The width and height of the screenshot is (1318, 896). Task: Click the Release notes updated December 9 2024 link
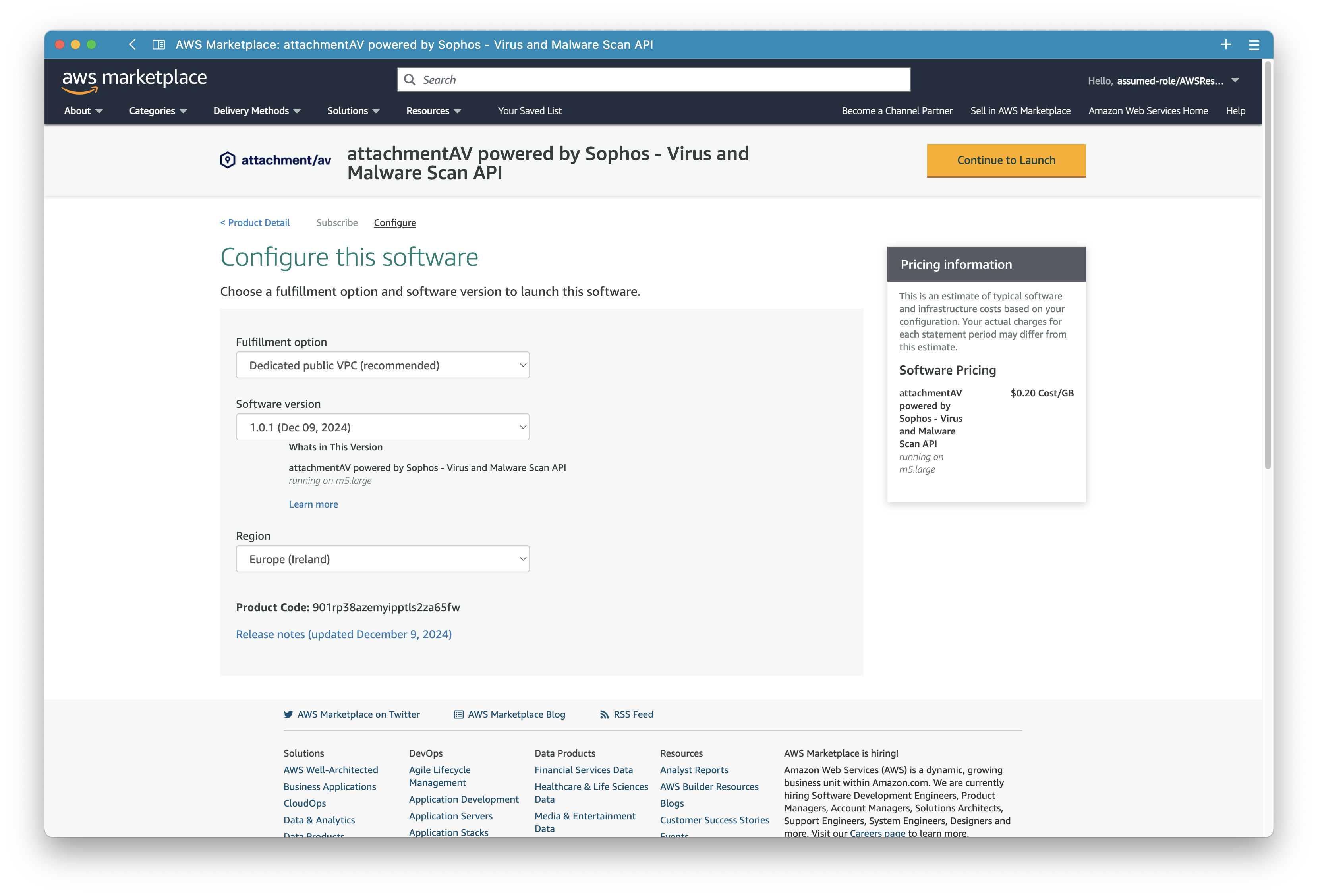click(343, 634)
